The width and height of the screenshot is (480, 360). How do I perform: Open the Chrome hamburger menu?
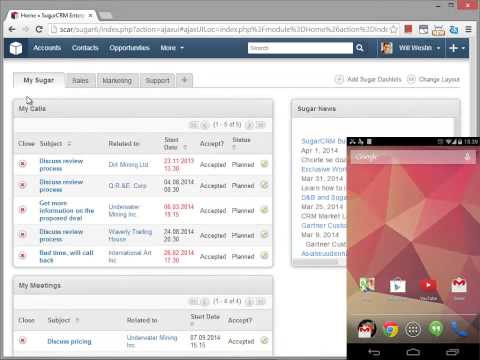[x=468, y=29]
